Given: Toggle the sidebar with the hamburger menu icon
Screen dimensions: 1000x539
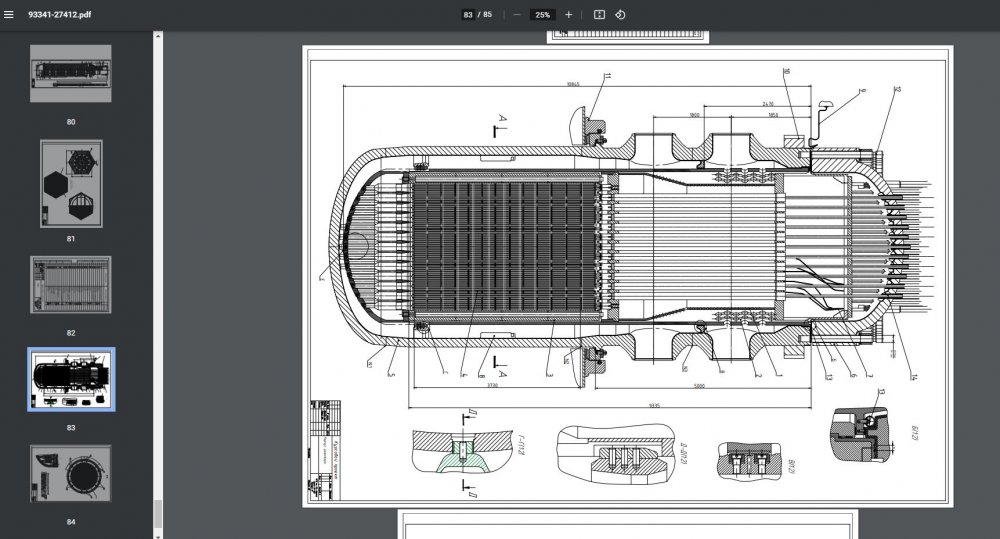Looking at the screenshot, I should coord(9,15).
